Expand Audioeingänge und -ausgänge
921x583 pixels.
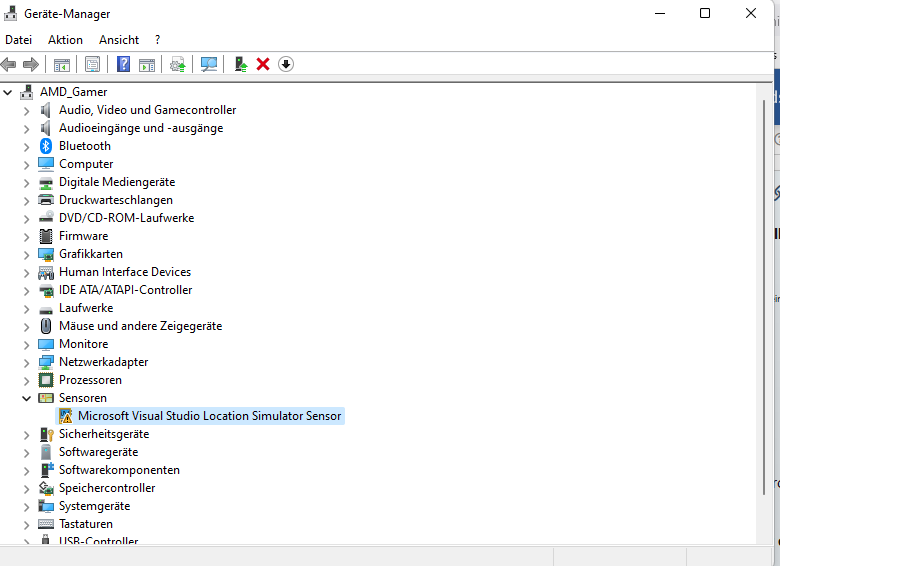point(26,129)
